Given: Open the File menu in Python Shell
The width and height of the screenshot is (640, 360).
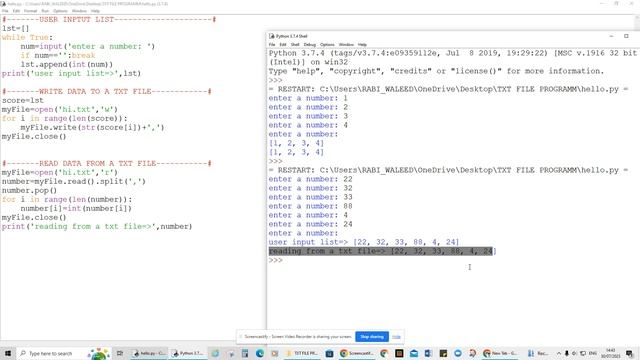Looking at the screenshot, I should [272, 44].
